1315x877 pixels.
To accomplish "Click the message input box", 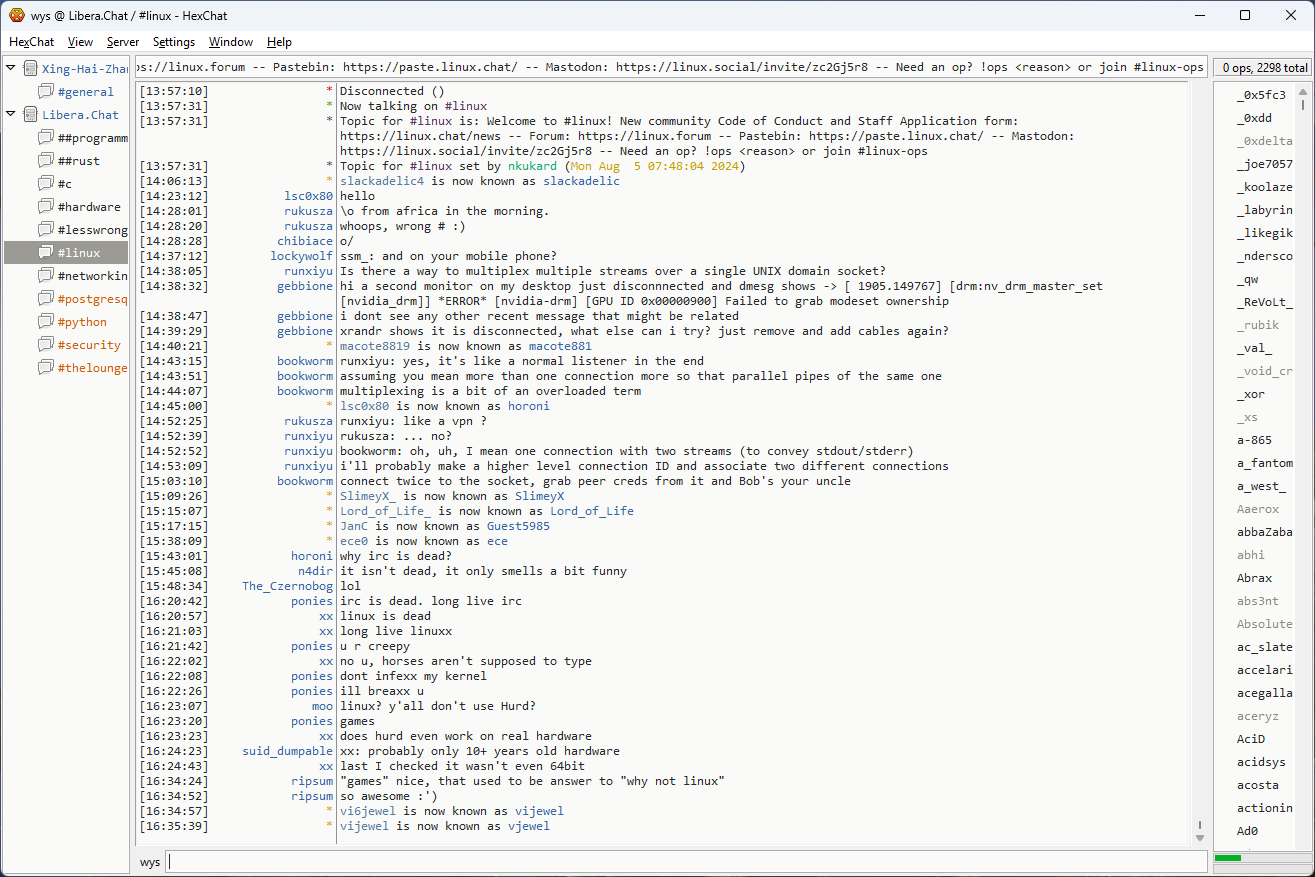I will [686, 862].
